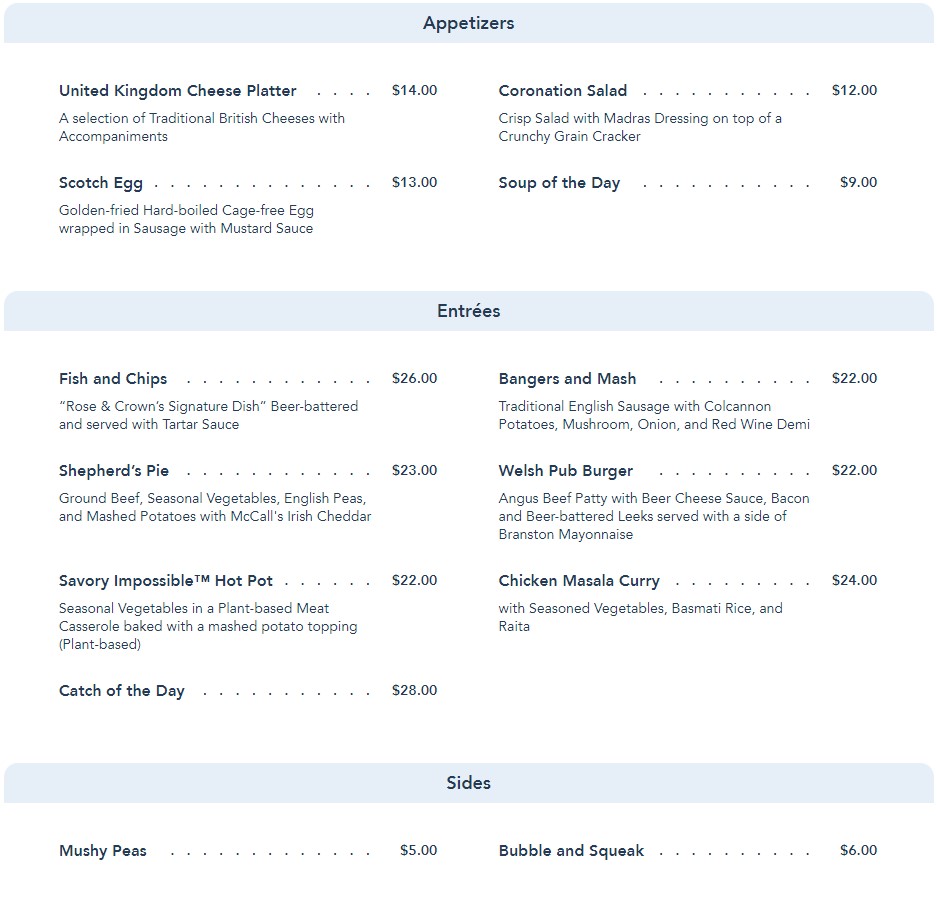Click the Sides section header

[468, 783]
